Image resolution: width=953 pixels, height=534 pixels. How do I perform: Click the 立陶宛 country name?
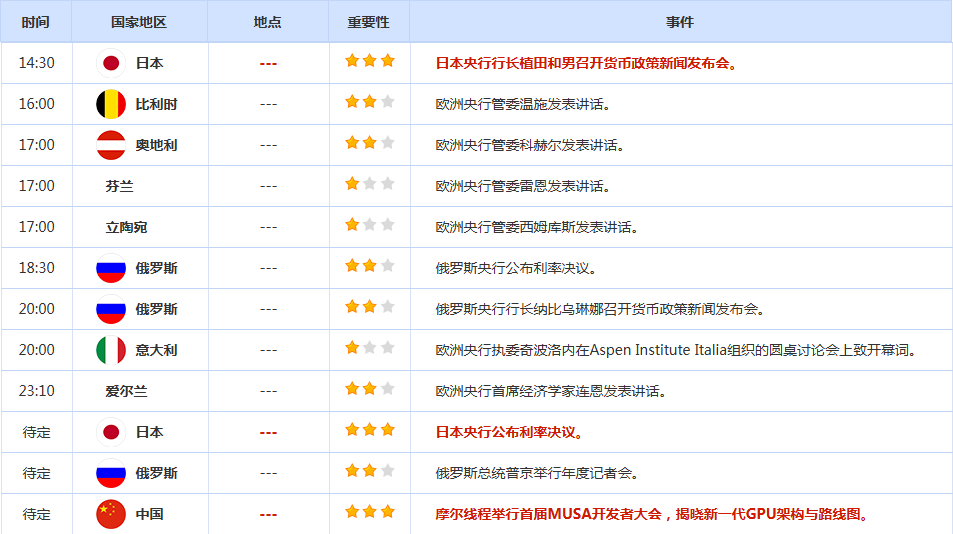pos(126,227)
